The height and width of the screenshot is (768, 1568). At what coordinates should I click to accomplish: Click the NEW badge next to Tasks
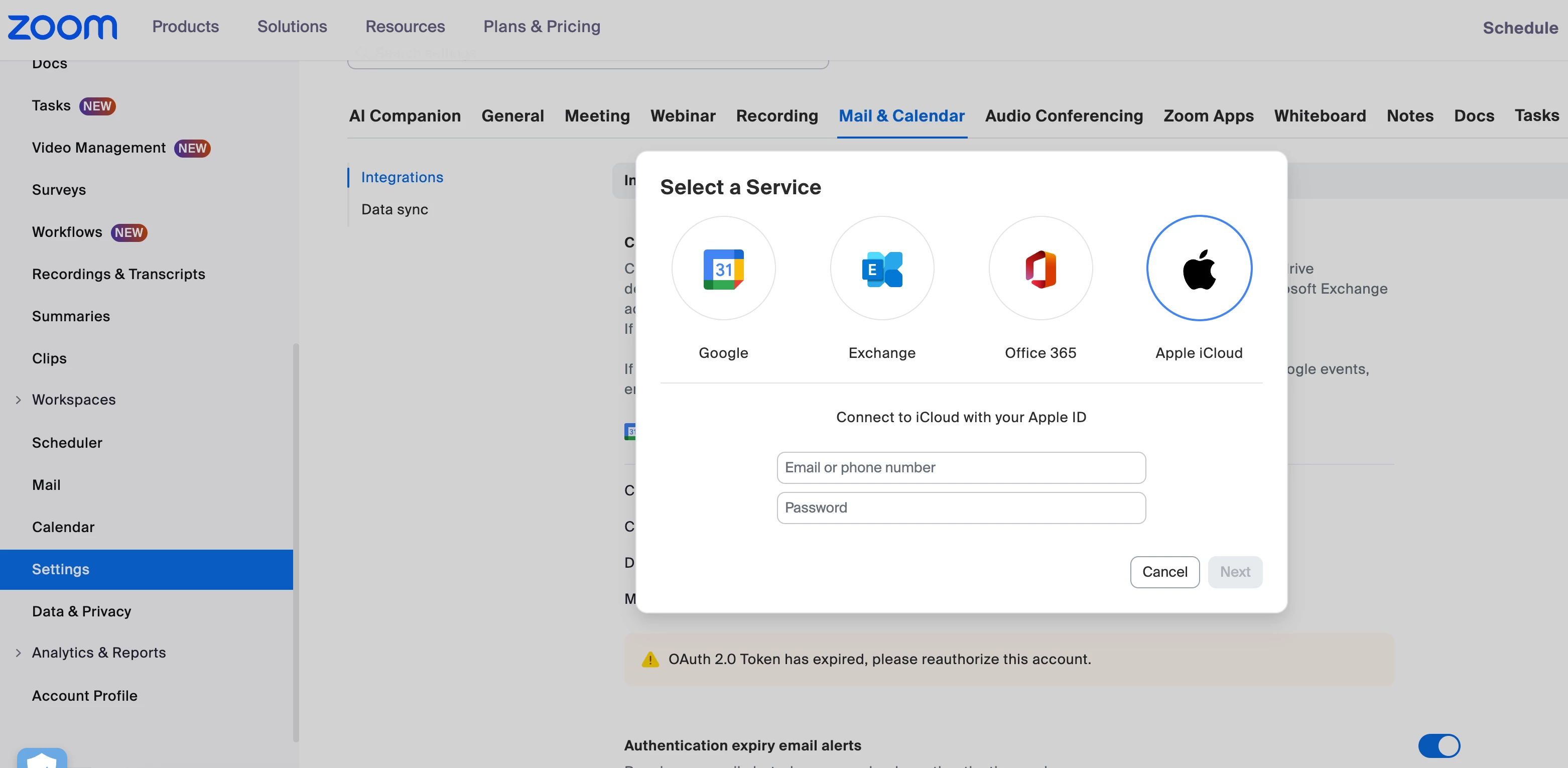(x=97, y=106)
